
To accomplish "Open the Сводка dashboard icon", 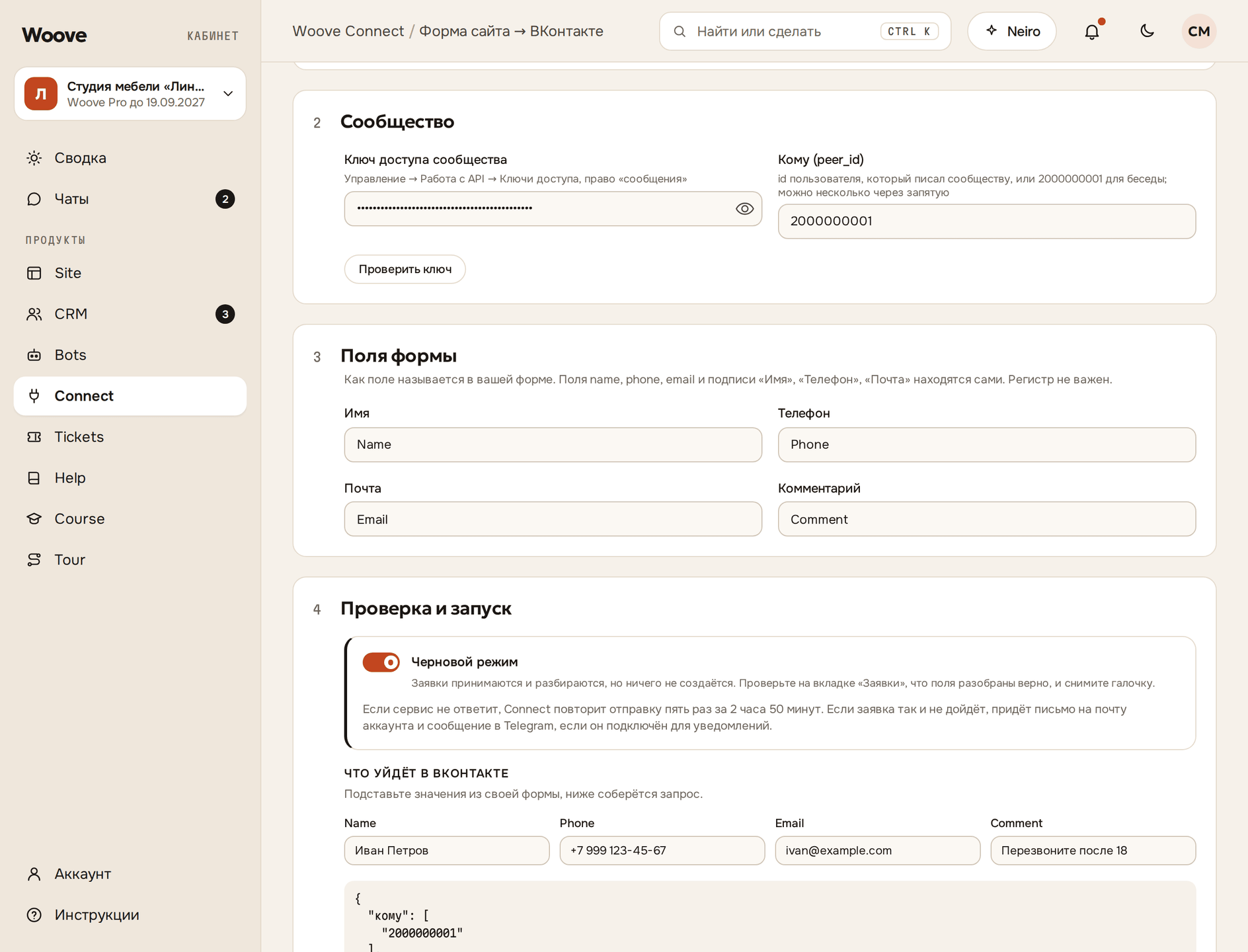I will [x=34, y=158].
